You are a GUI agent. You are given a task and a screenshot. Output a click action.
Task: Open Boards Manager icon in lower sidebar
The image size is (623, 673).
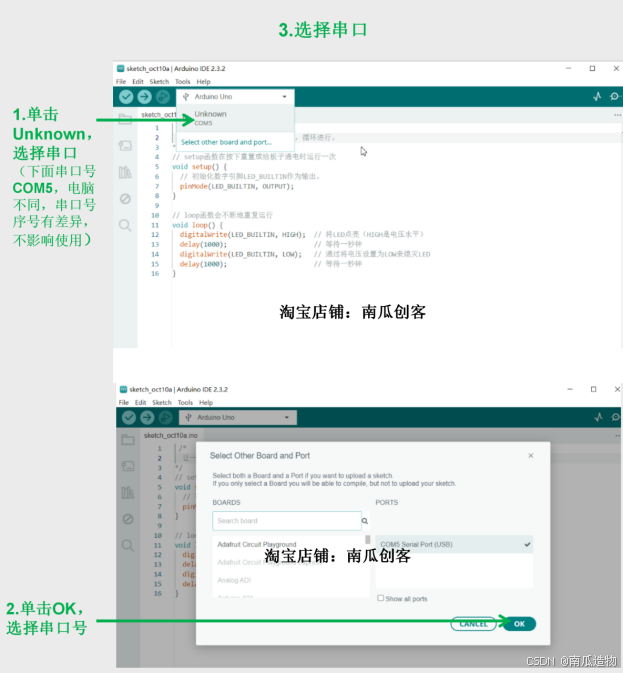point(128,466)
